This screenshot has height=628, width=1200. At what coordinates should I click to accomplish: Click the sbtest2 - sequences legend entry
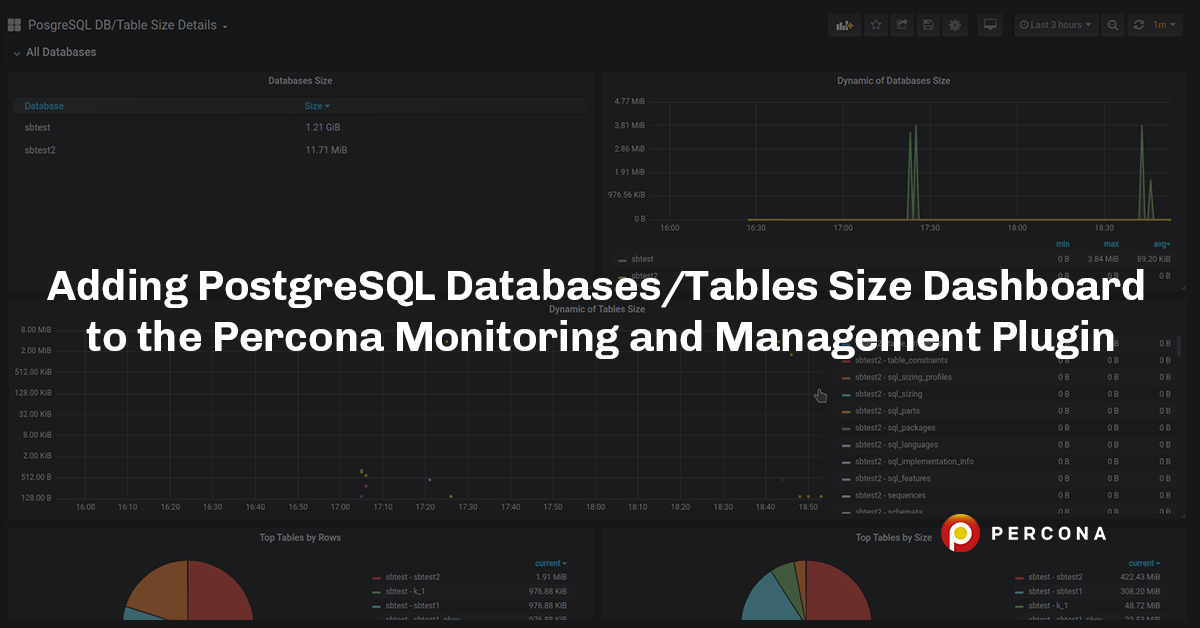click(890, 496)
